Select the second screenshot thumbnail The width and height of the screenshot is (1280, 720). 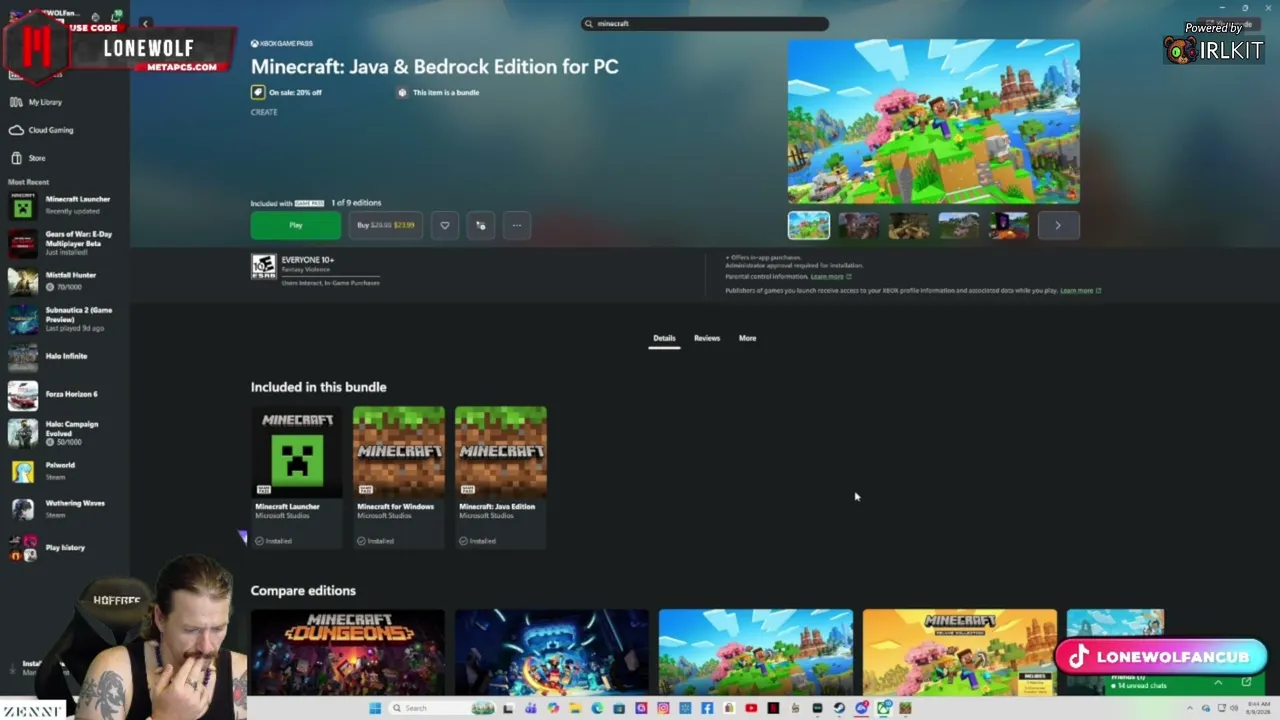point(859,225)
